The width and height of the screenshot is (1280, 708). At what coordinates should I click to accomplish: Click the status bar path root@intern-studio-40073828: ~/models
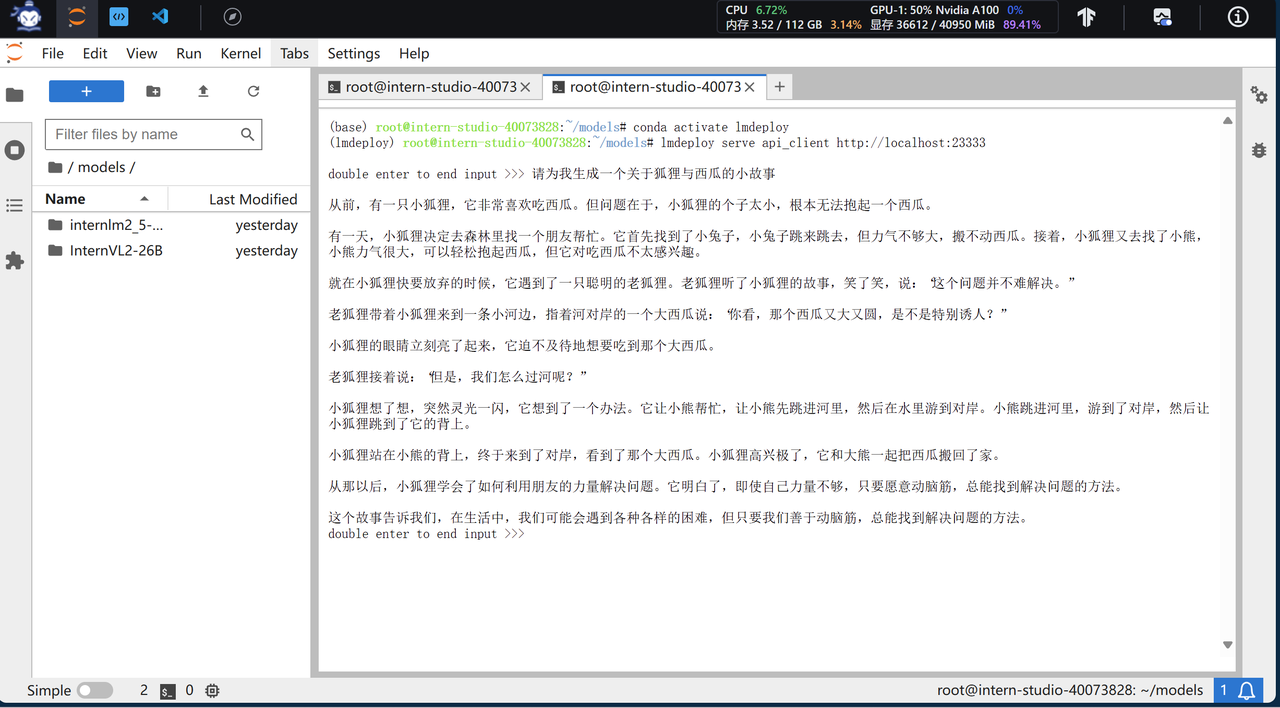(1070, 690)
